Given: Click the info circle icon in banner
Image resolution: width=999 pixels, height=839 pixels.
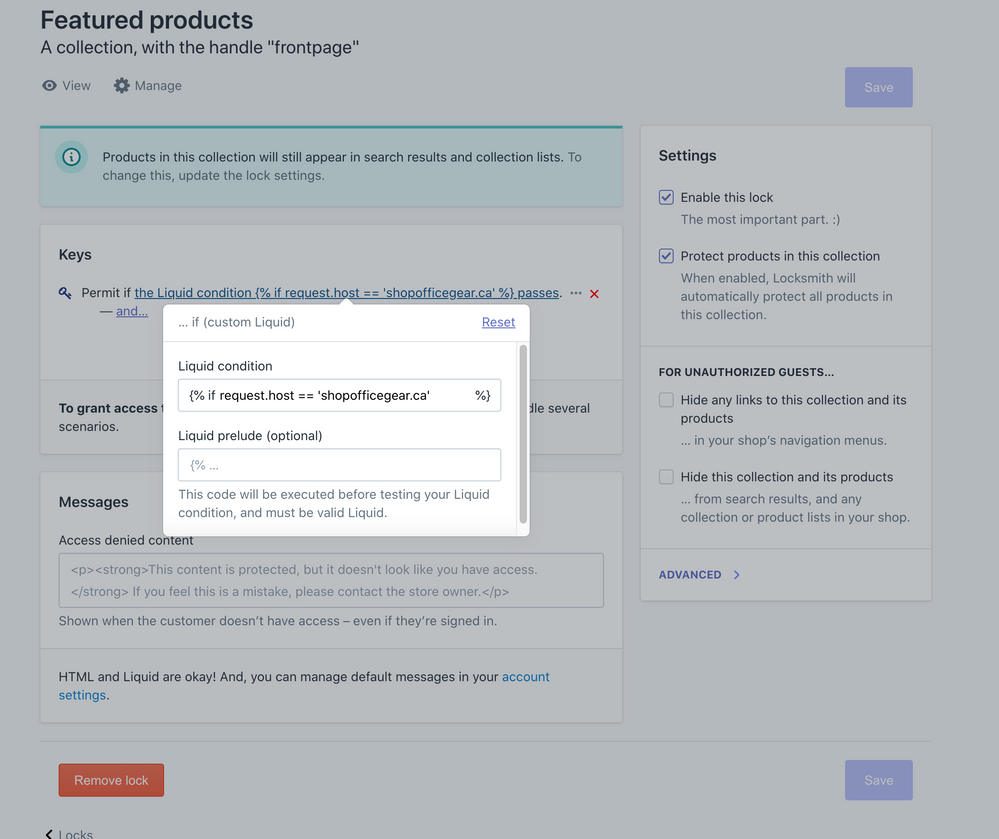Looking at the screenshot, I should click(71, 157).
